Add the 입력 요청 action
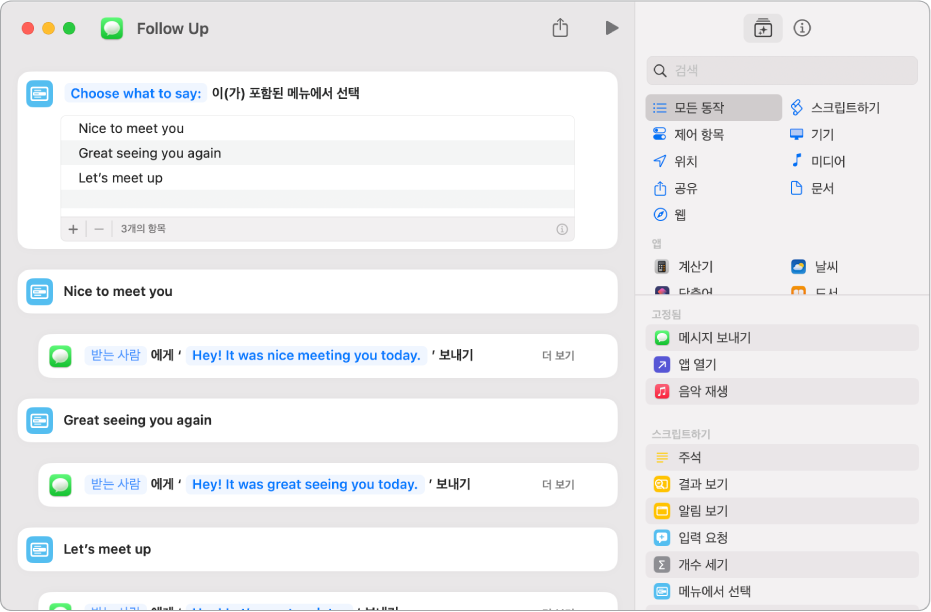Screen dimensions: 931x612 point(782,538)
